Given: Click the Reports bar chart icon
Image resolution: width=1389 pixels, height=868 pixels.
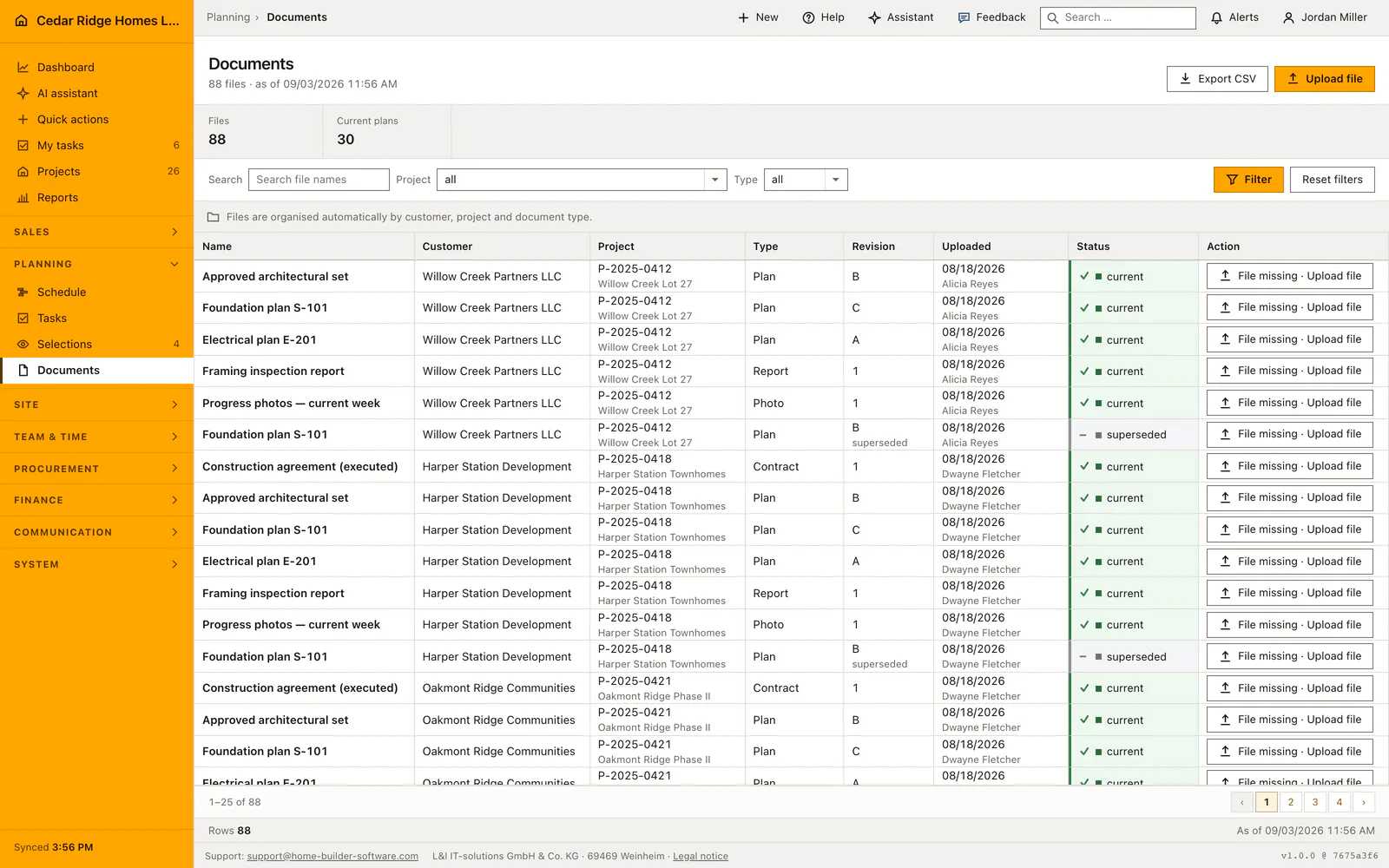Looking at the screenshot, I should point(23,198).
